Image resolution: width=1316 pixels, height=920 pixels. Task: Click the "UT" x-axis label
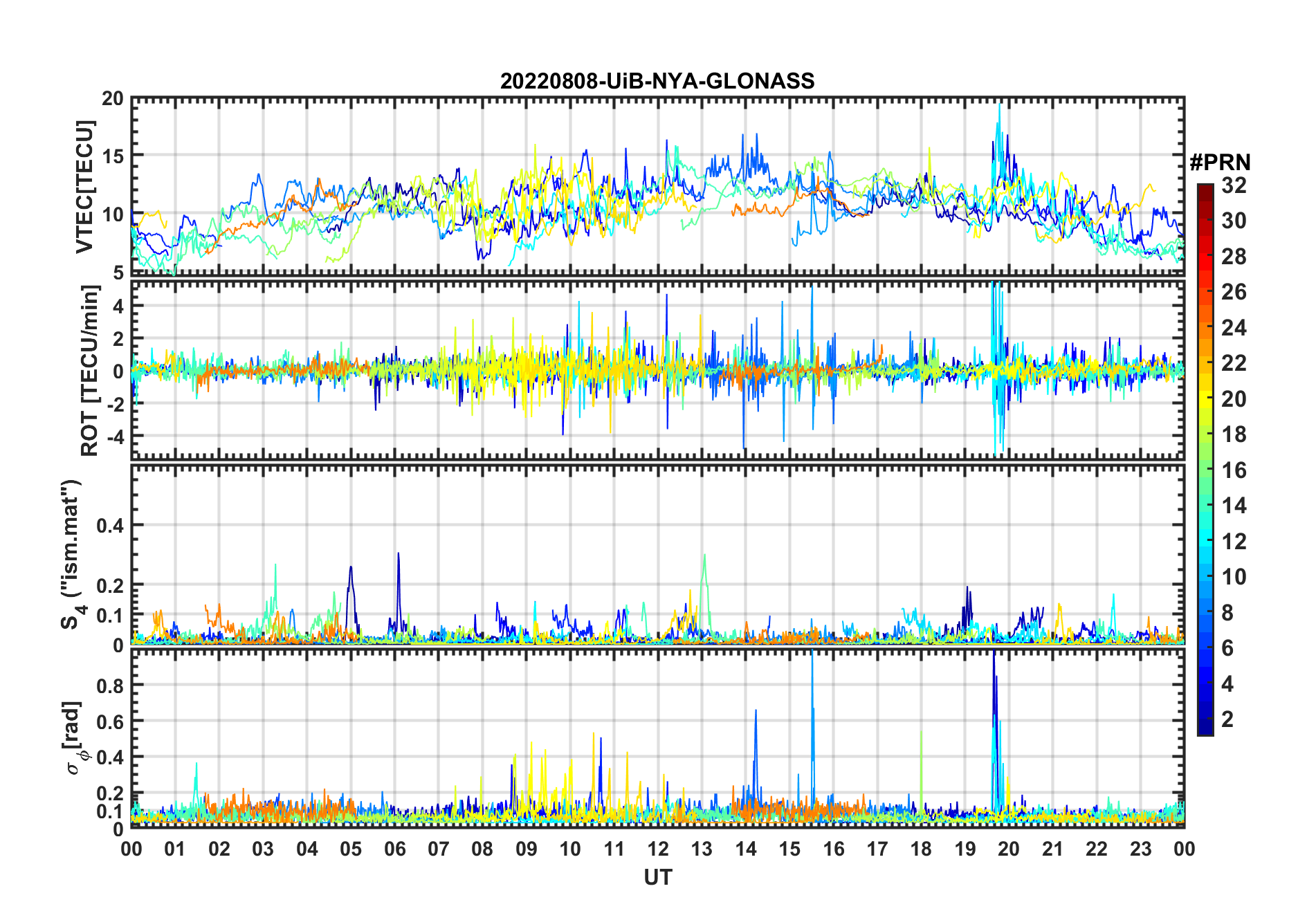[657, 878]
